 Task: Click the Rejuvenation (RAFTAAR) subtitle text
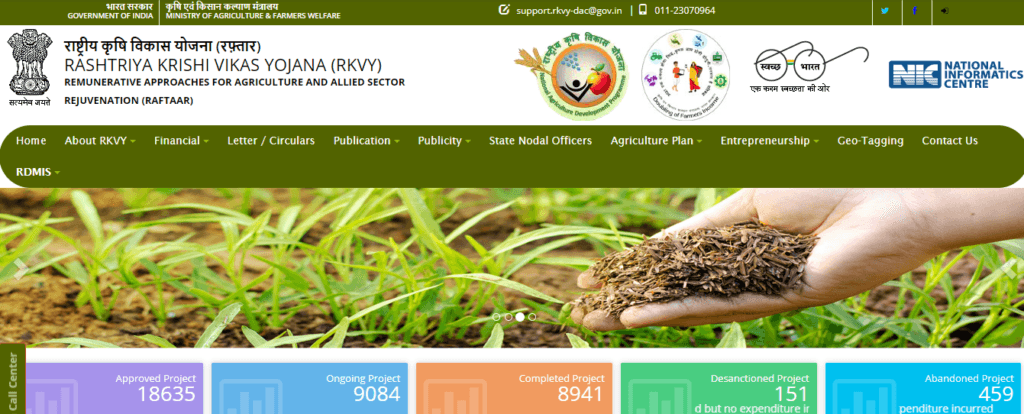(129, 101)
